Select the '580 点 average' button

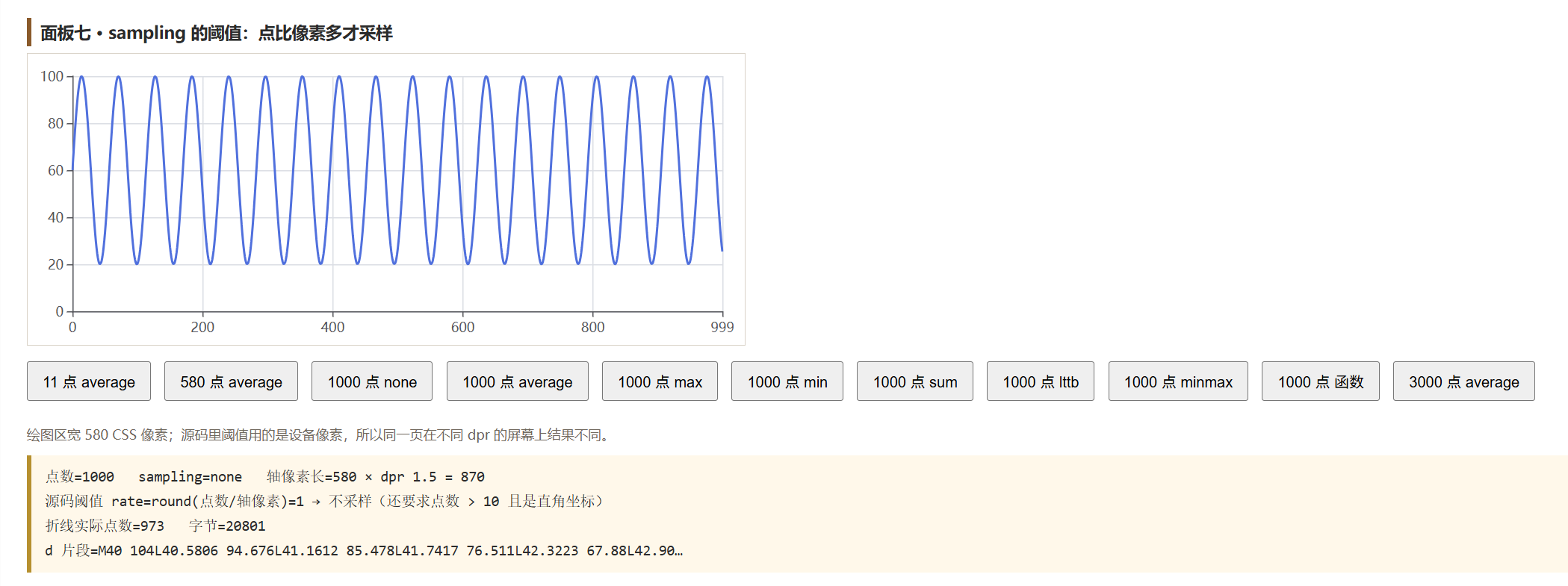(231, 381)
